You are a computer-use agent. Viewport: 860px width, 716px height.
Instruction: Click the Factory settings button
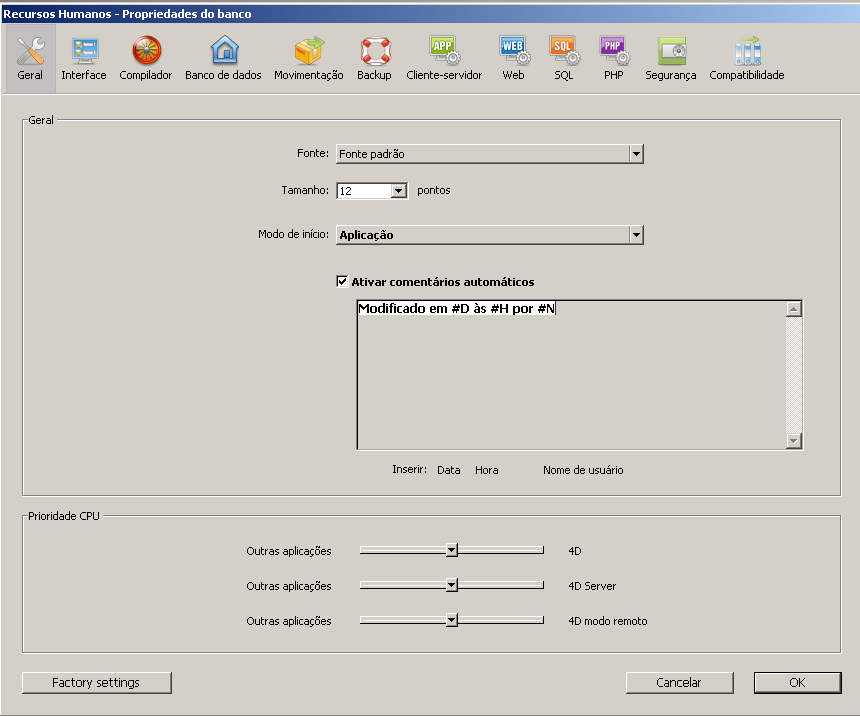point(97,683)
